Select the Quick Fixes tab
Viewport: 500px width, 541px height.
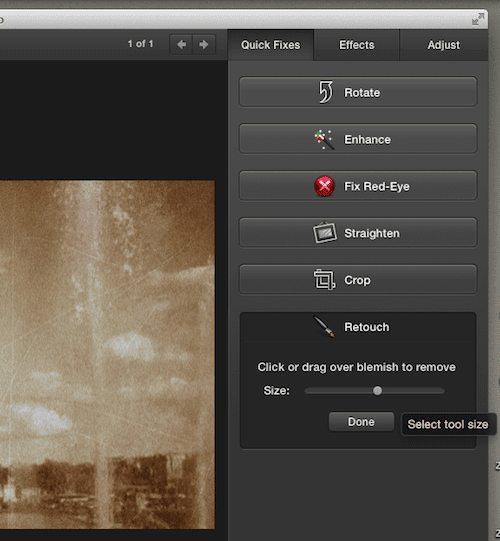[x=271, y=45]
